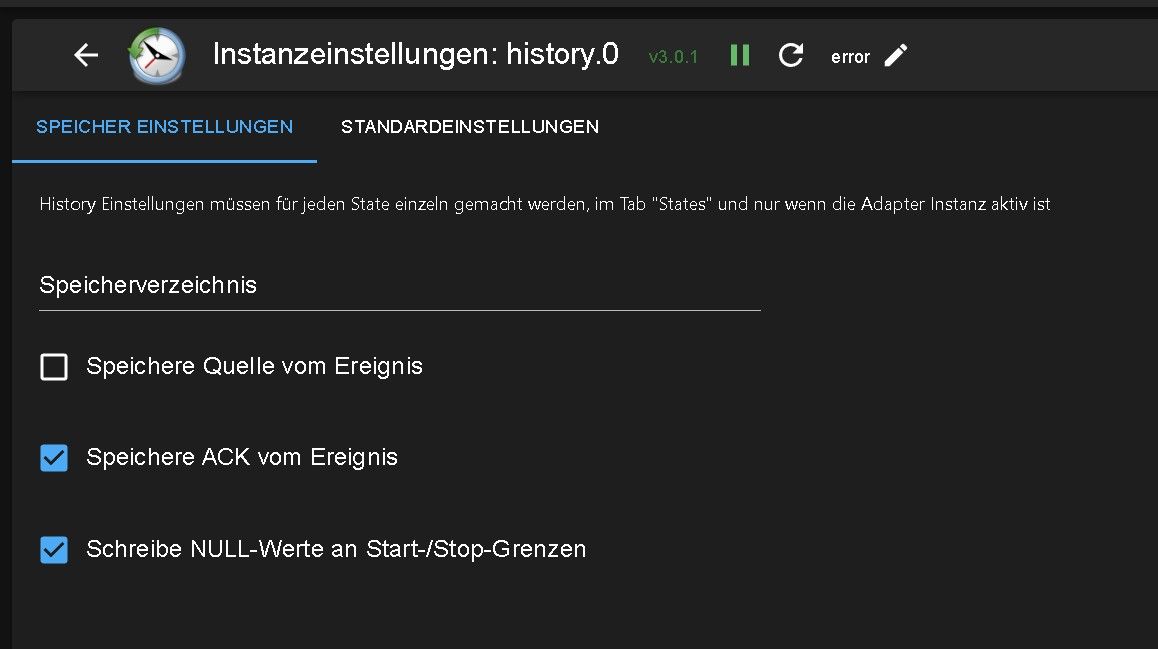Click the green v3.0.1 version label
The height and width of the screenshot is (649, 1158).
[673, 57]
